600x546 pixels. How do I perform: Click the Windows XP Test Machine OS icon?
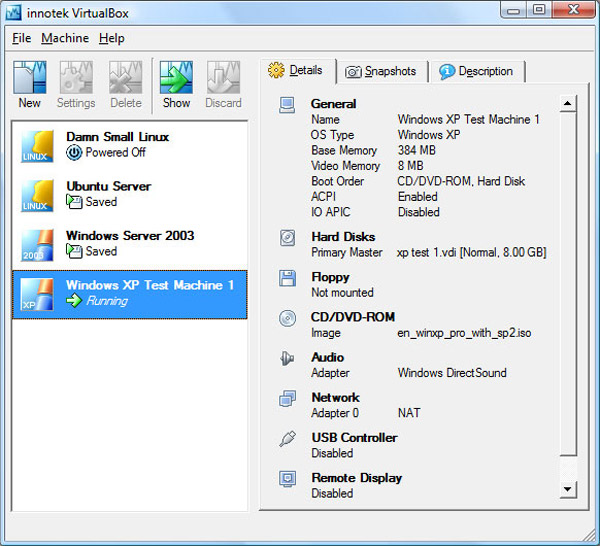pyautogui.click(x=37, y=294)
